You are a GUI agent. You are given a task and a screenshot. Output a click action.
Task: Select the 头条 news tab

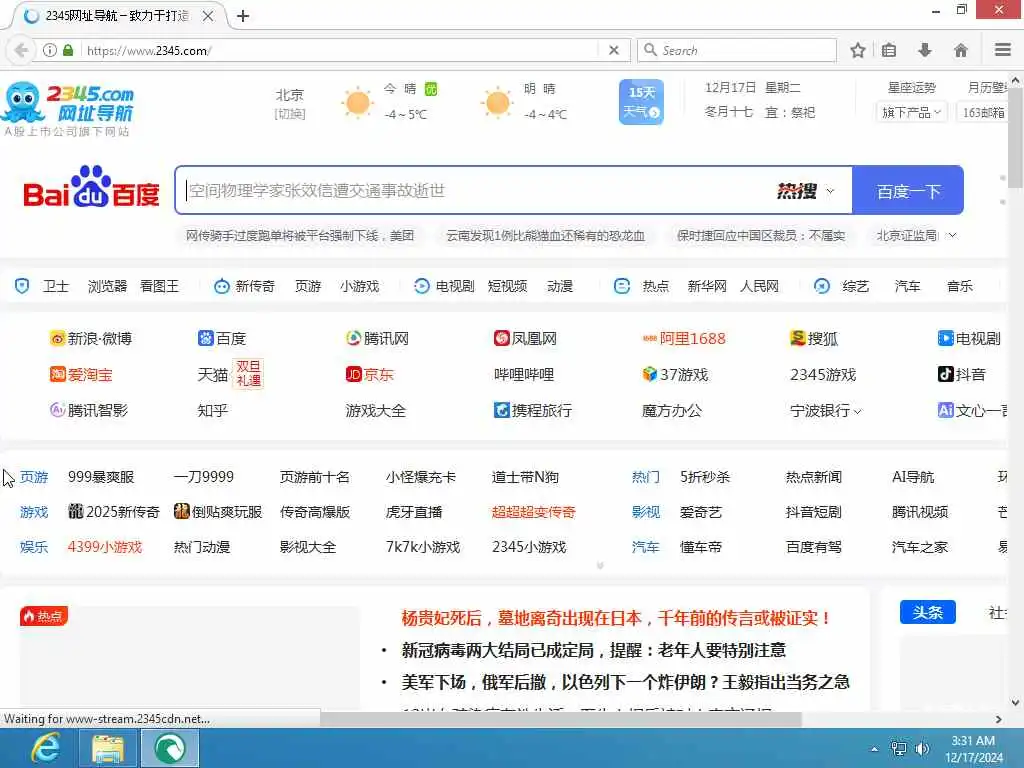point(927,612)
